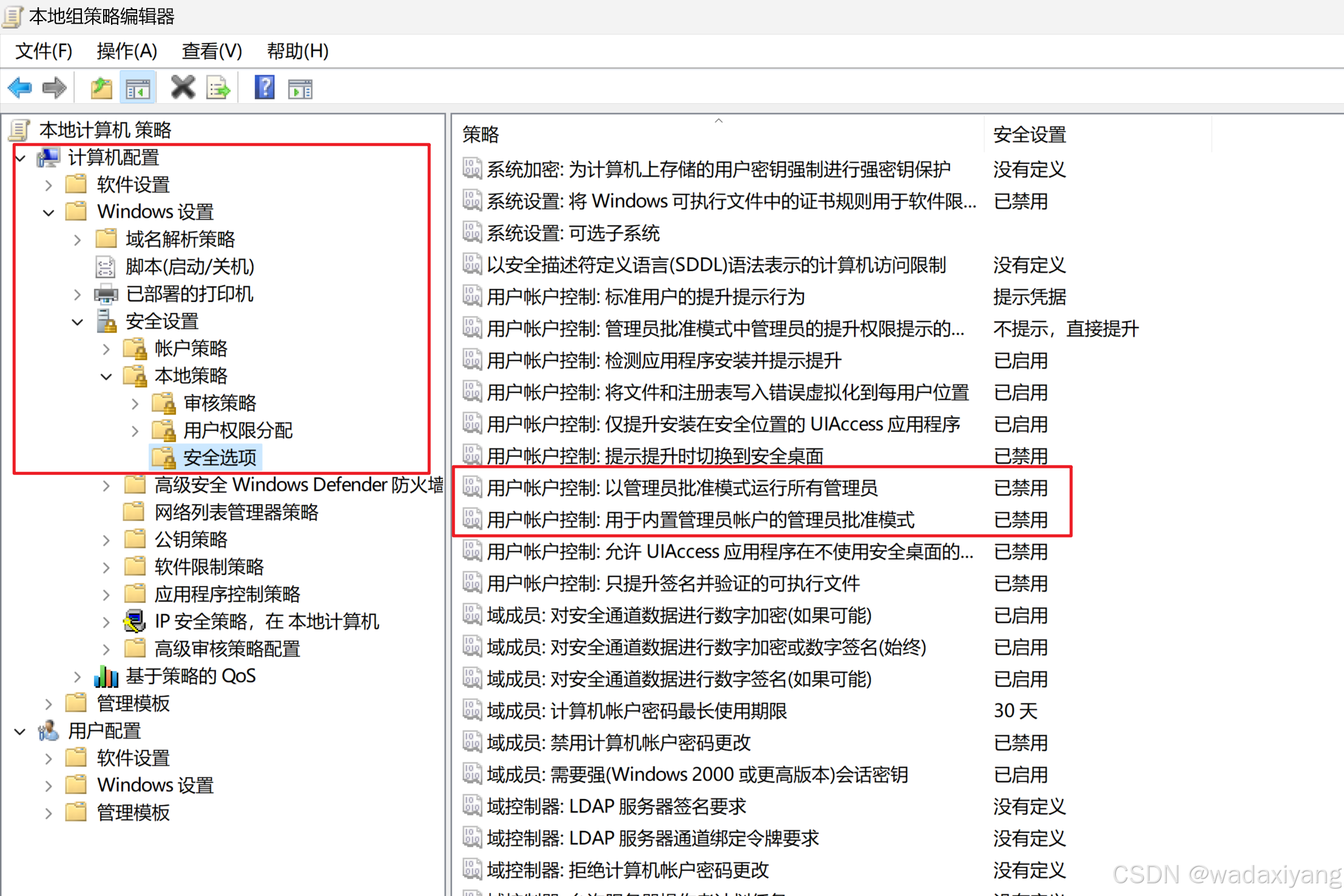1344x896 pixels.
Task: Click the blue Back arrow toolbar icon
Action: 20,89
